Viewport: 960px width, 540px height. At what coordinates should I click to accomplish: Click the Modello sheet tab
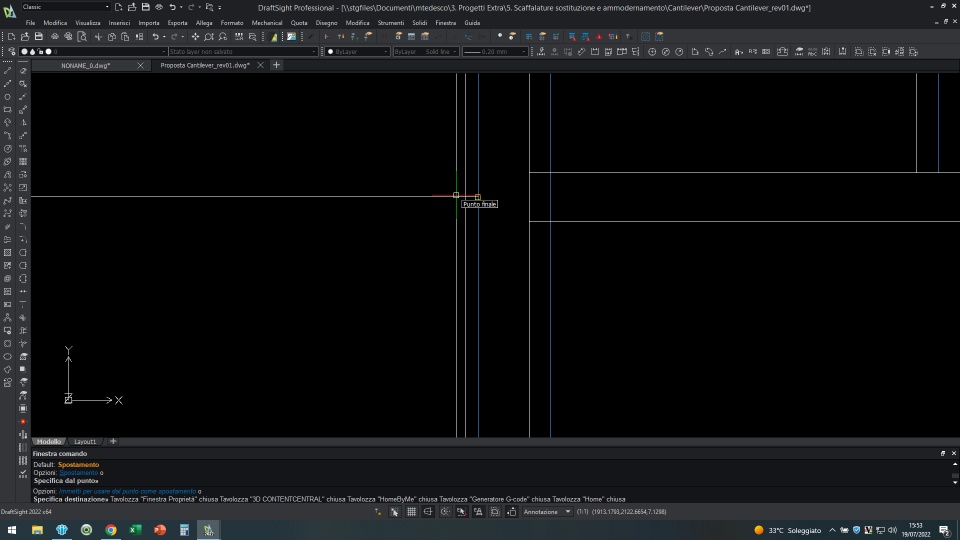click(x=49, y=441)
